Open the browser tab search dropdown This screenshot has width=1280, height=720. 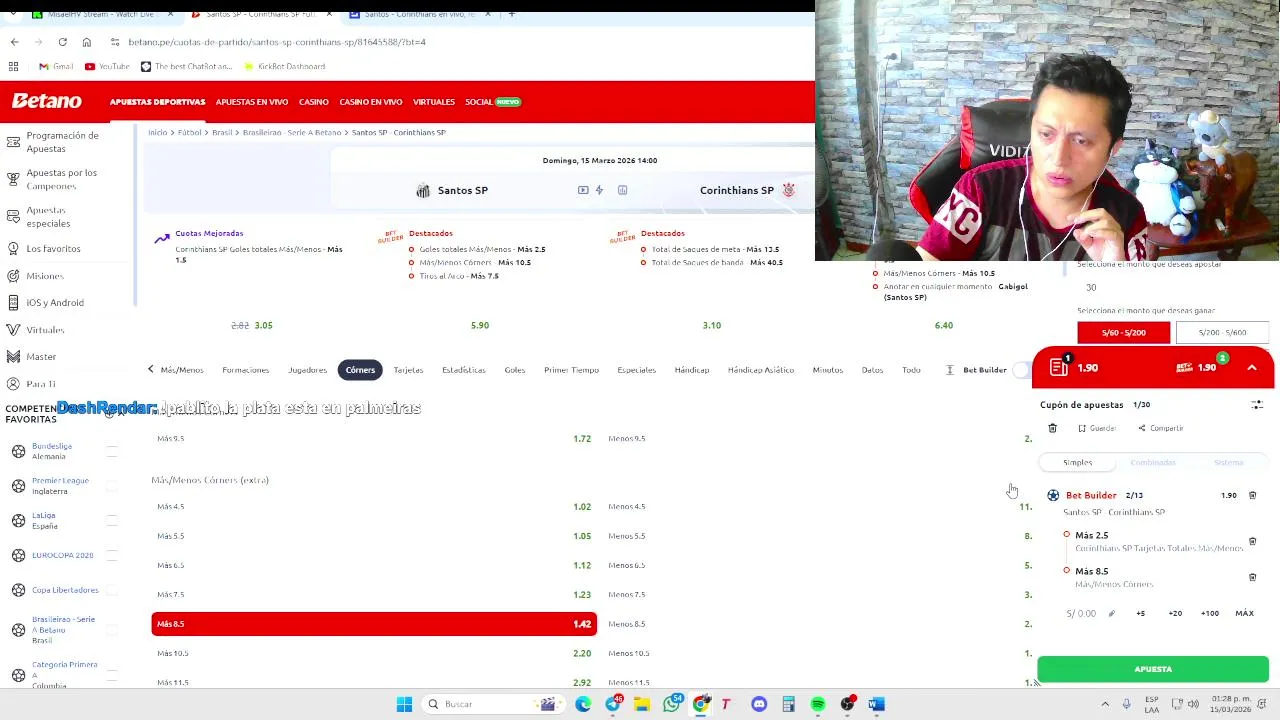(x=13, y=15)
